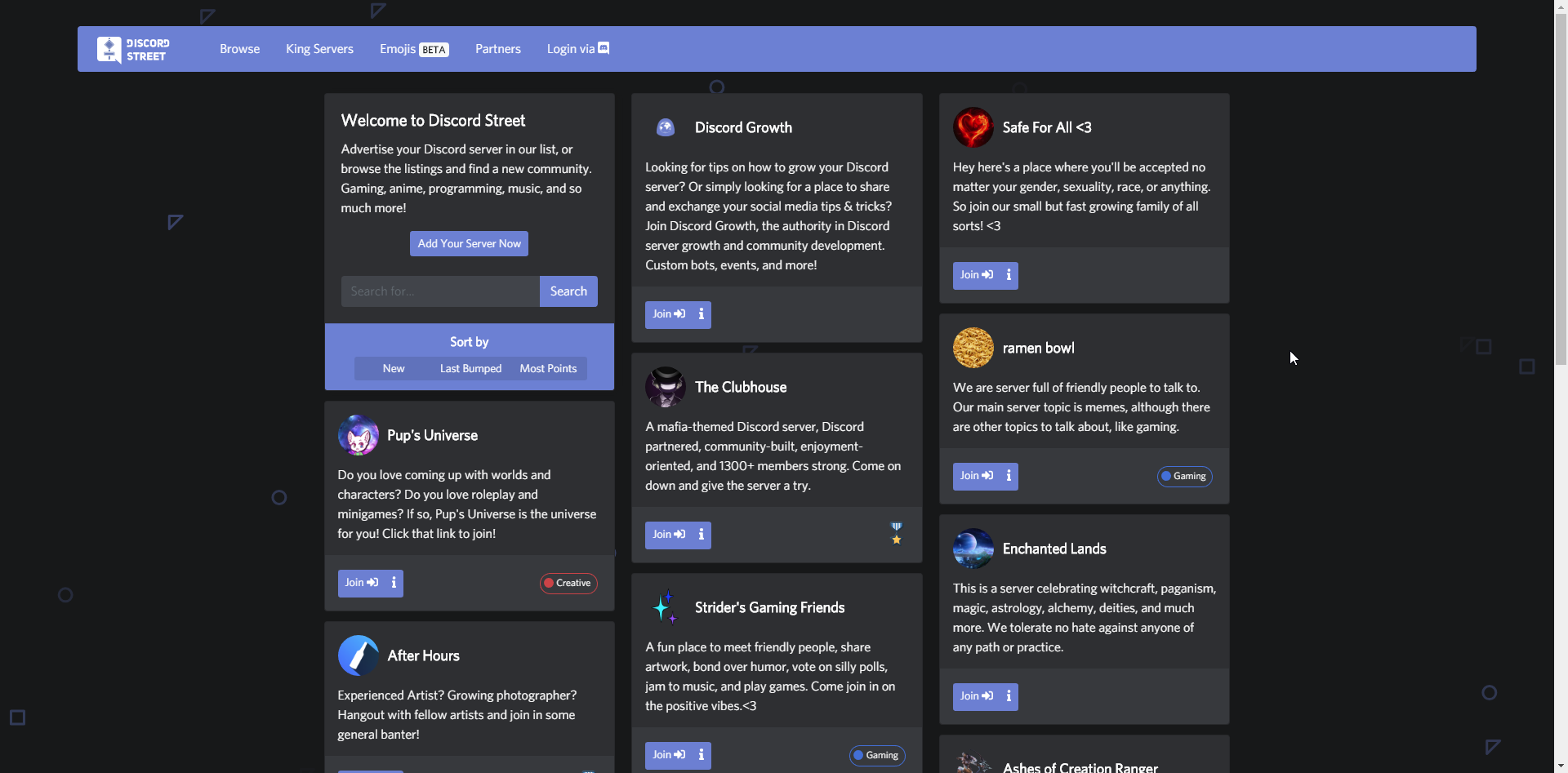Click Strider's Gaming Friends sparkle avatar

pyautogui.click(x=665, y=607)
